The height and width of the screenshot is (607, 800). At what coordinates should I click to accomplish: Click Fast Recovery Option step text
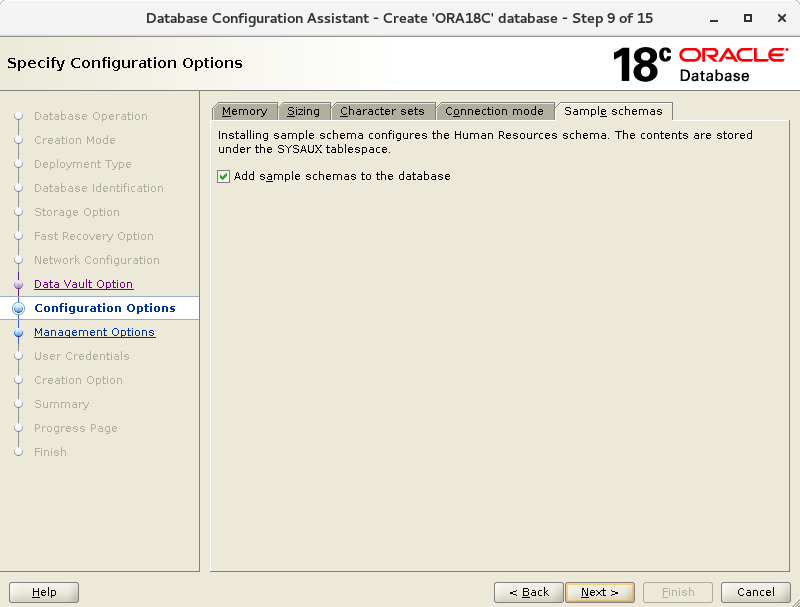click(x=94, y=236)
